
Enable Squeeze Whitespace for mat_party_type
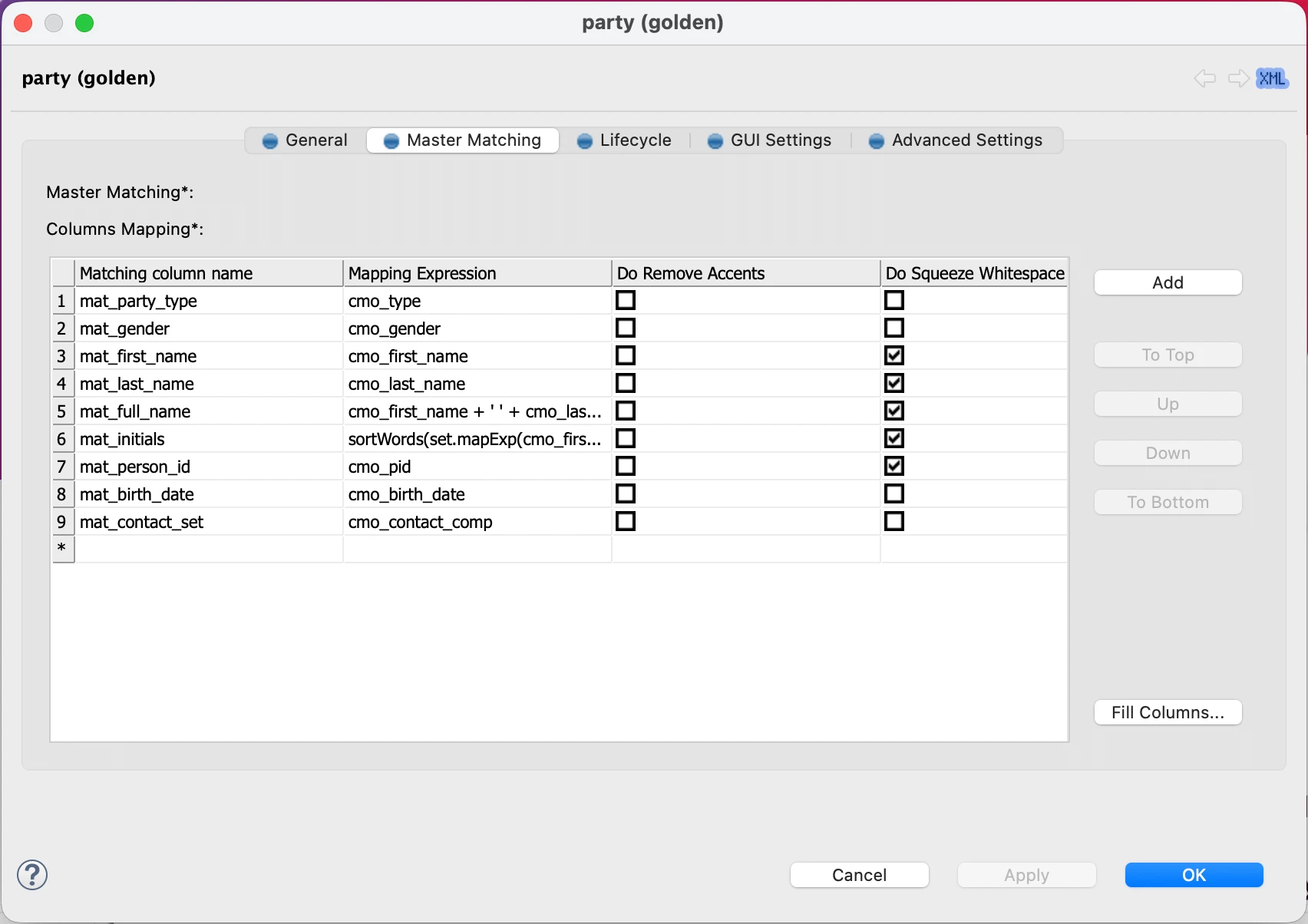pyautogui.click(x=895, y=300)
